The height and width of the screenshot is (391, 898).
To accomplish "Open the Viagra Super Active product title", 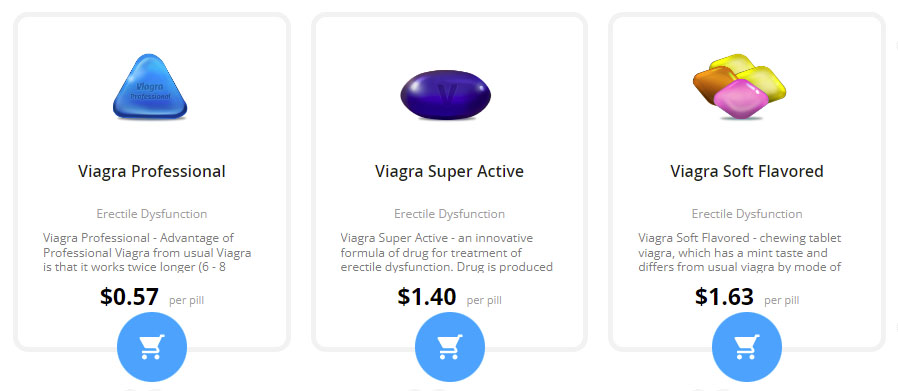I will [x=450, y=171].
